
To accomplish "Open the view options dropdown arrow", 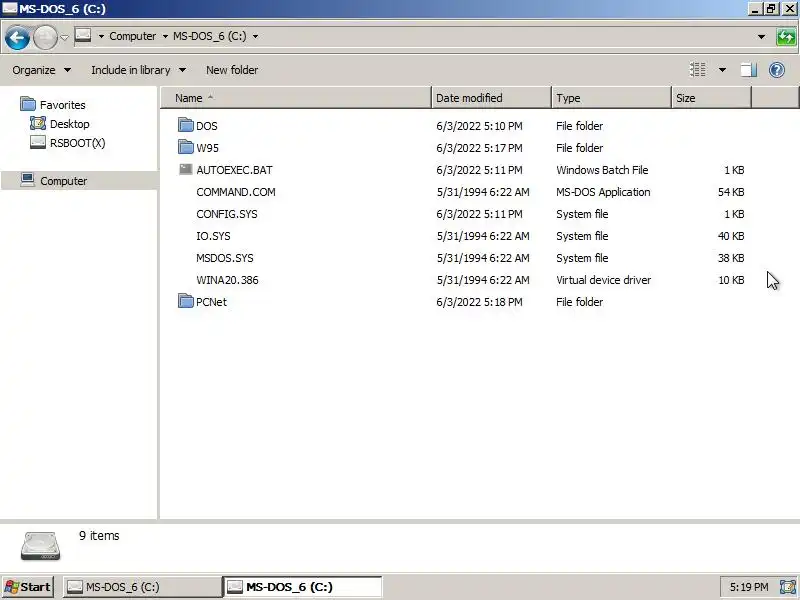I will (722, 70).
